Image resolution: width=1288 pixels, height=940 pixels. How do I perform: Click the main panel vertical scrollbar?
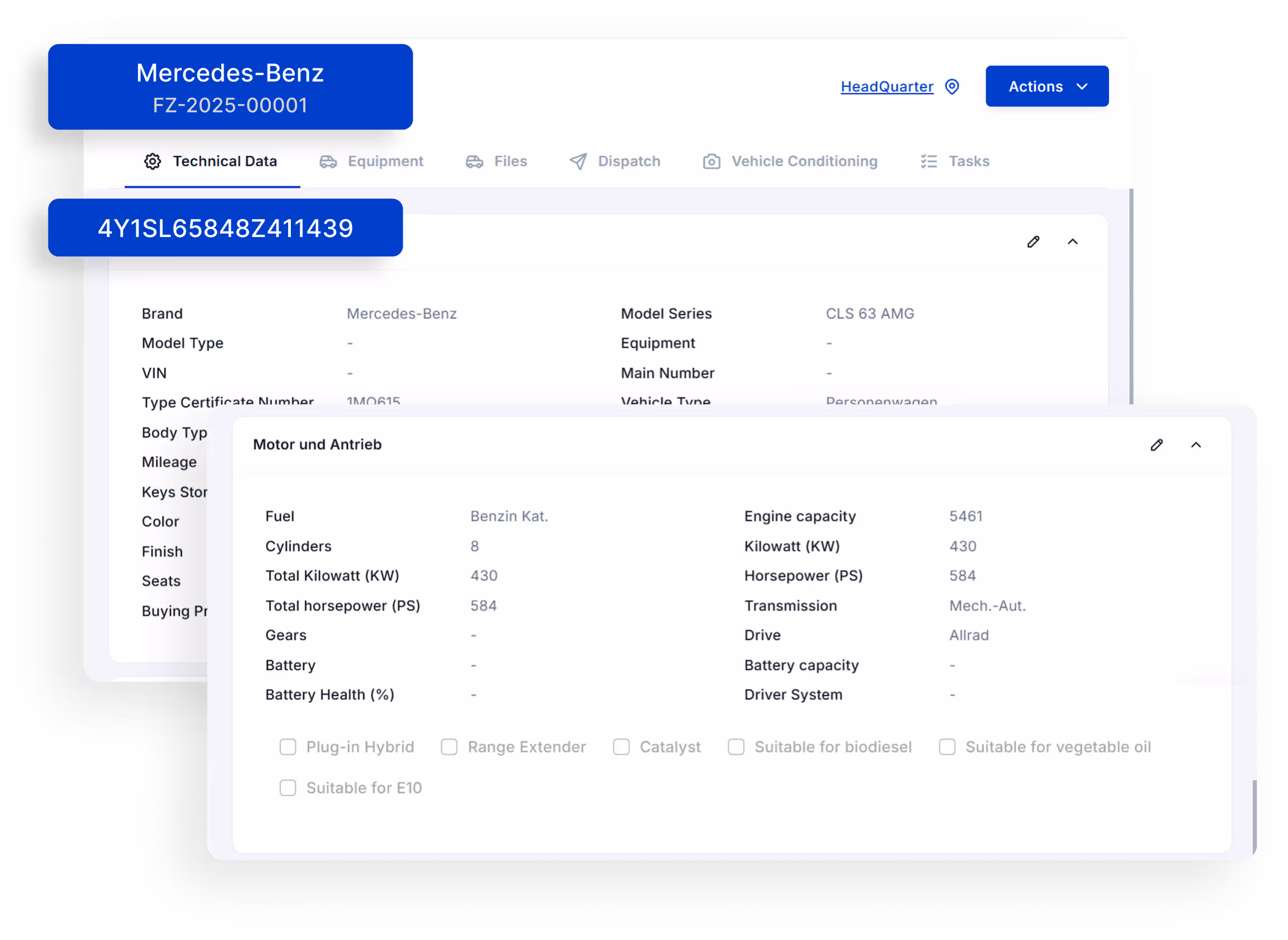[1131, 296]
